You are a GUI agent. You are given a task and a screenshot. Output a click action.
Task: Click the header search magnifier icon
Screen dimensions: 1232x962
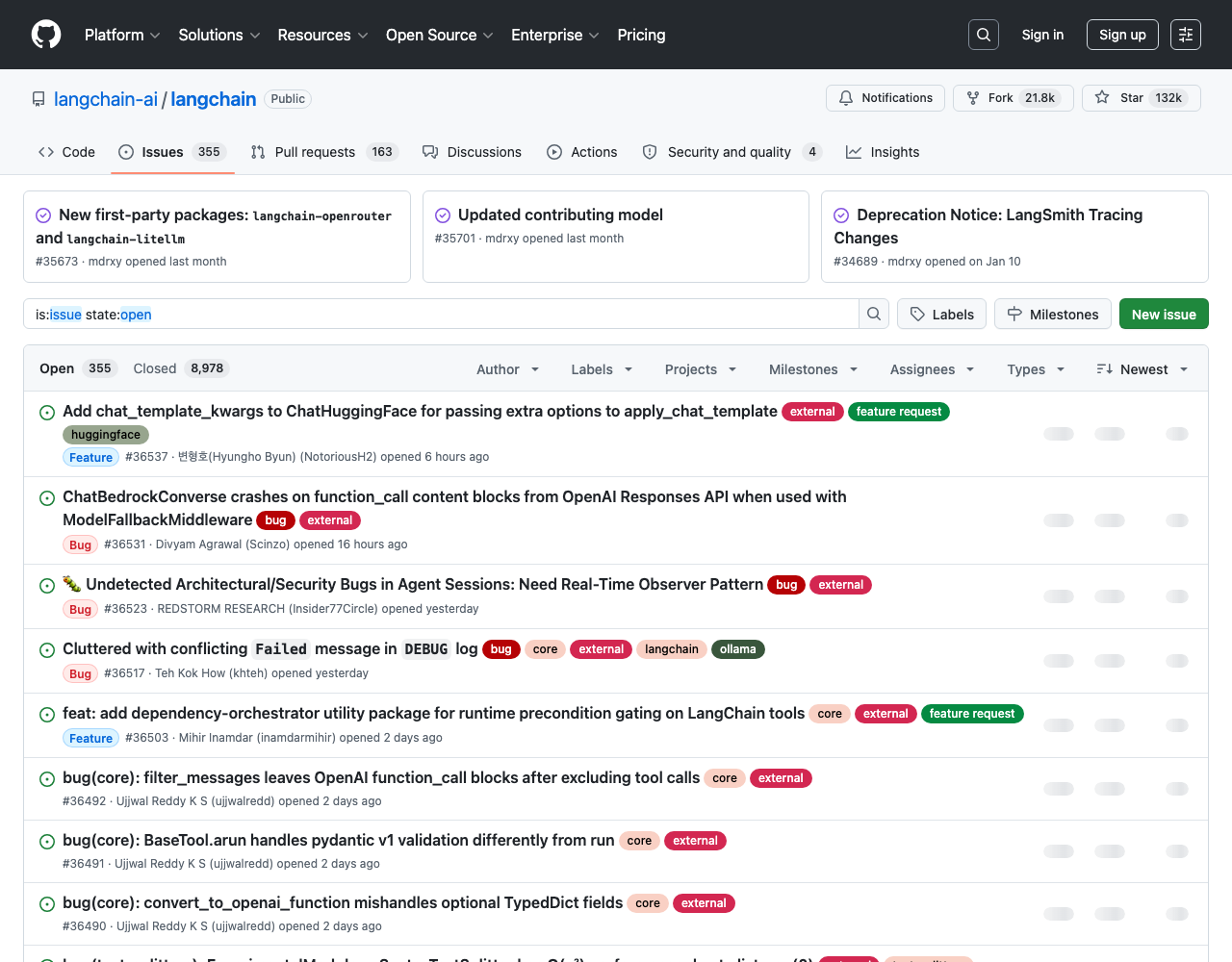point(984,35)
